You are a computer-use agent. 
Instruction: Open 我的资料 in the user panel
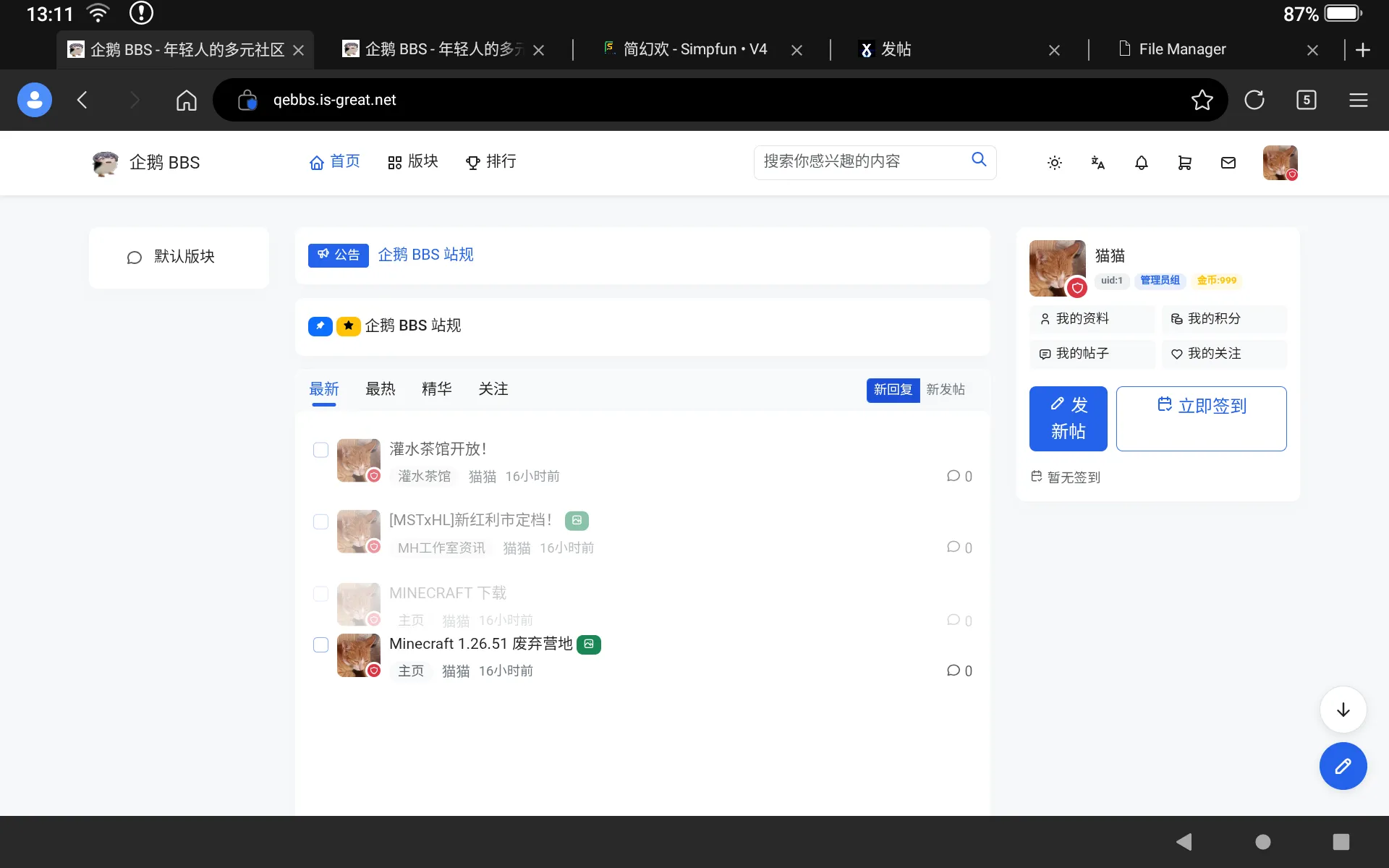pos(1092,318)
